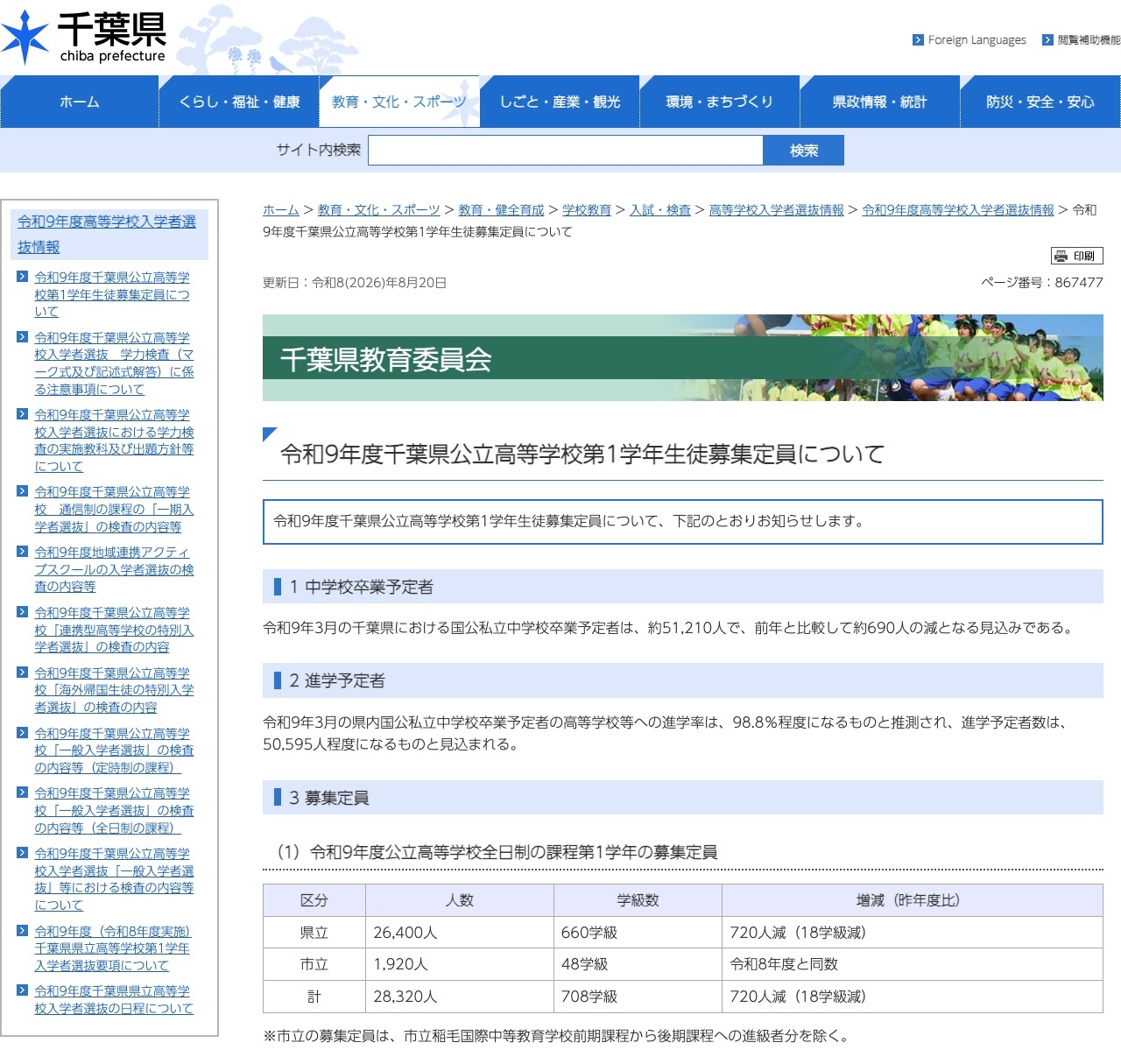Click arrow icon beside 全日制の課程 sidebar link
1121x1064 pixels.
click(23, 793)
